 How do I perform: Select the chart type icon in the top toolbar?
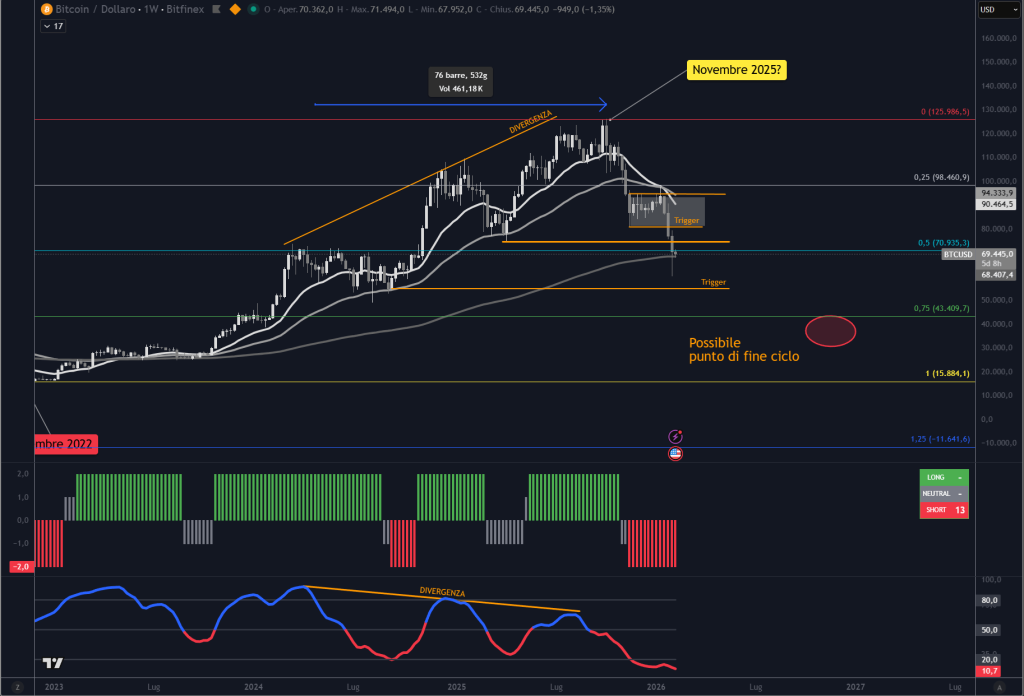point(216,9)
